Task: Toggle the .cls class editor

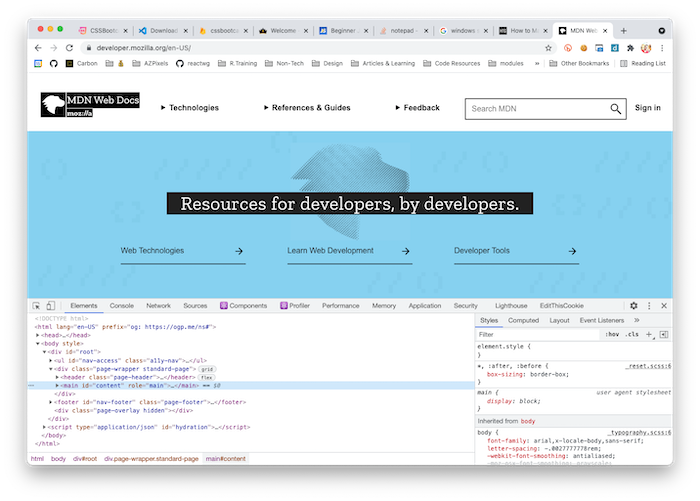Action: (632, 334)
